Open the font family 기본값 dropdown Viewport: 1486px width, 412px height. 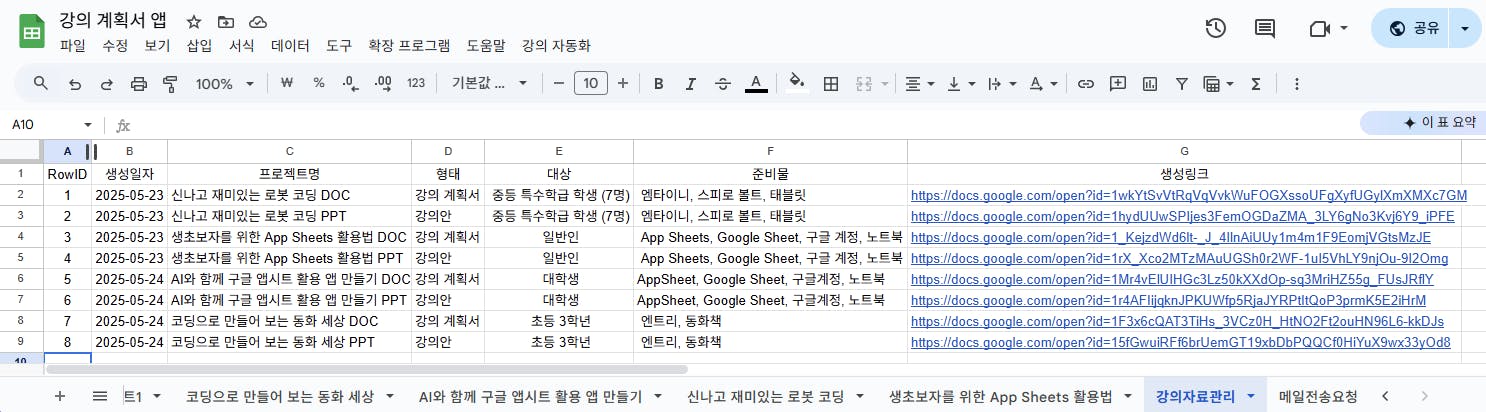point(491,84)
